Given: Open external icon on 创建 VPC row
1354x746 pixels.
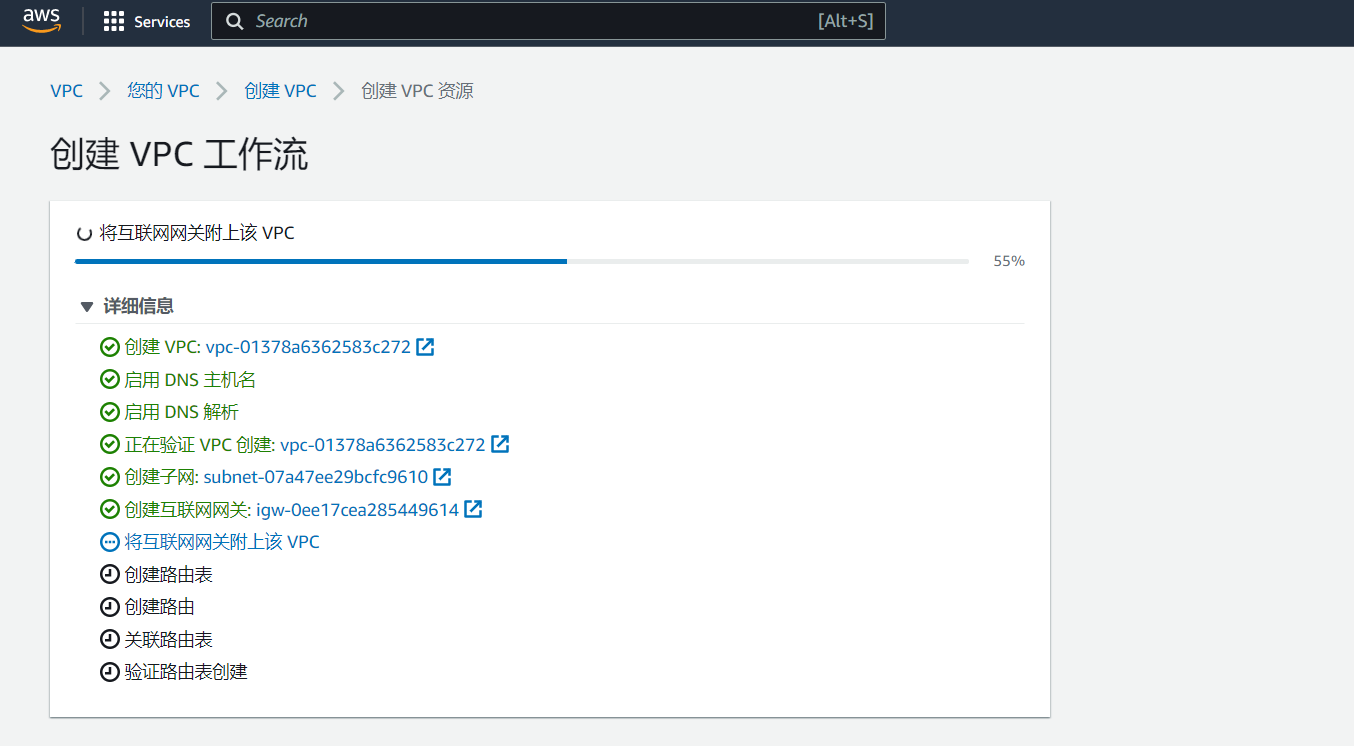Looking at the screenshot, I should 425,347.
